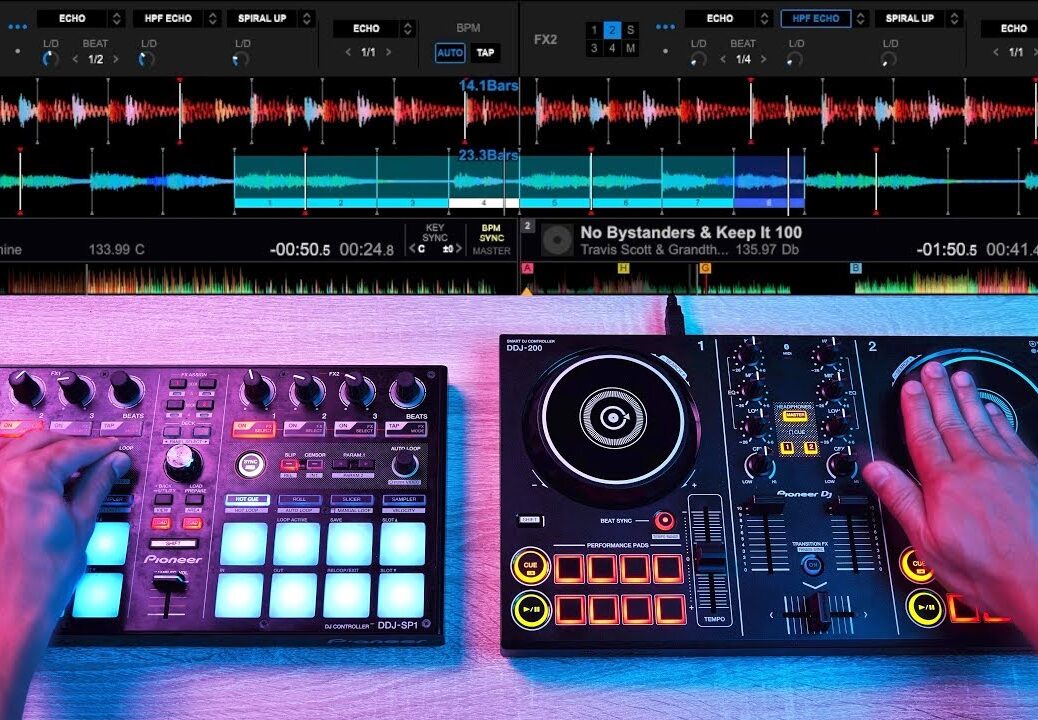Click the SPIRAL UP effect name in left unit
This screenshot has height=720, width=1038.
point(262,19)
